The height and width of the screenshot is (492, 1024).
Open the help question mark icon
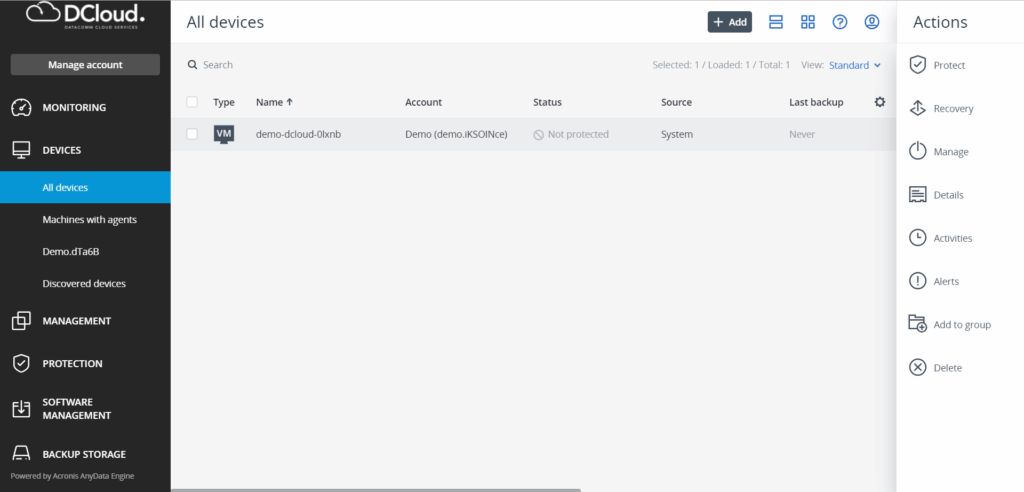(840, 22)
